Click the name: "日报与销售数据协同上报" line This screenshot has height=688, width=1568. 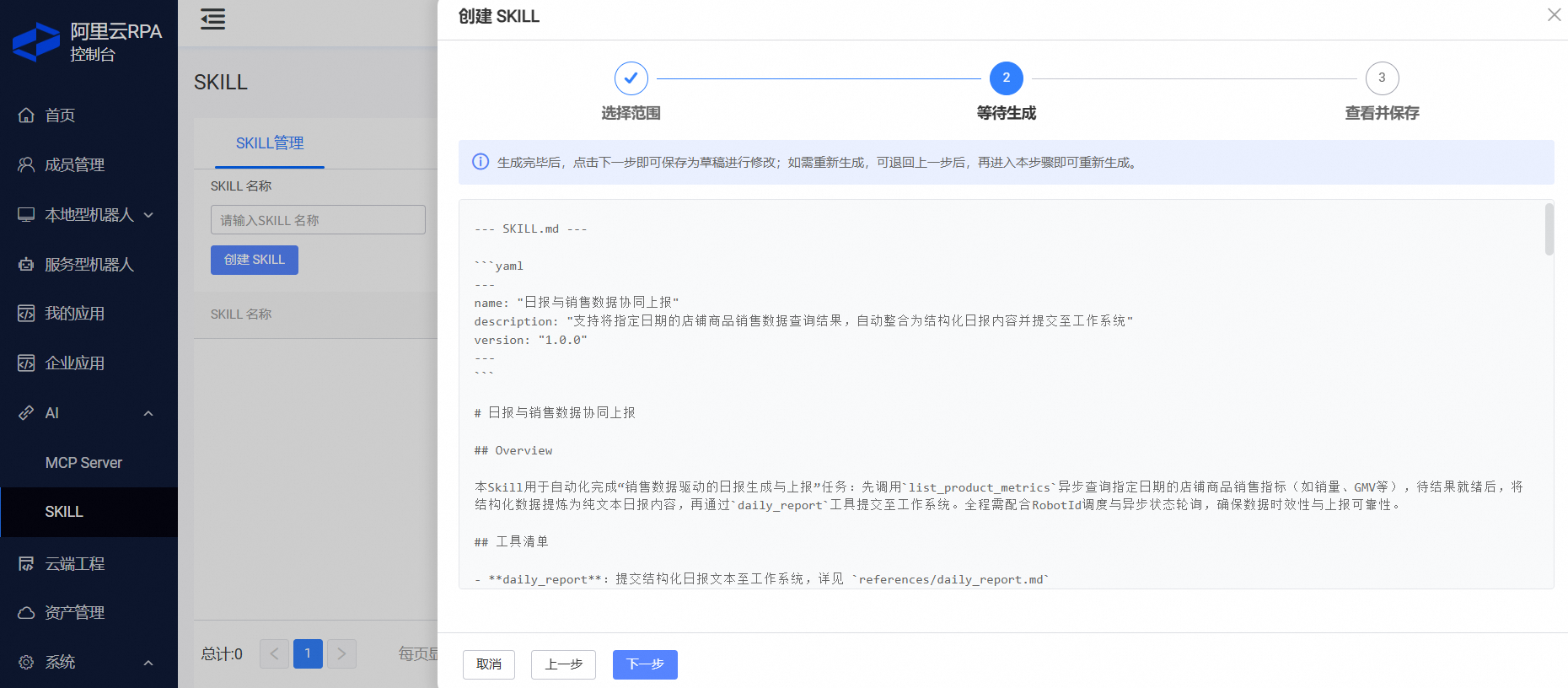(x=577, y=302)
